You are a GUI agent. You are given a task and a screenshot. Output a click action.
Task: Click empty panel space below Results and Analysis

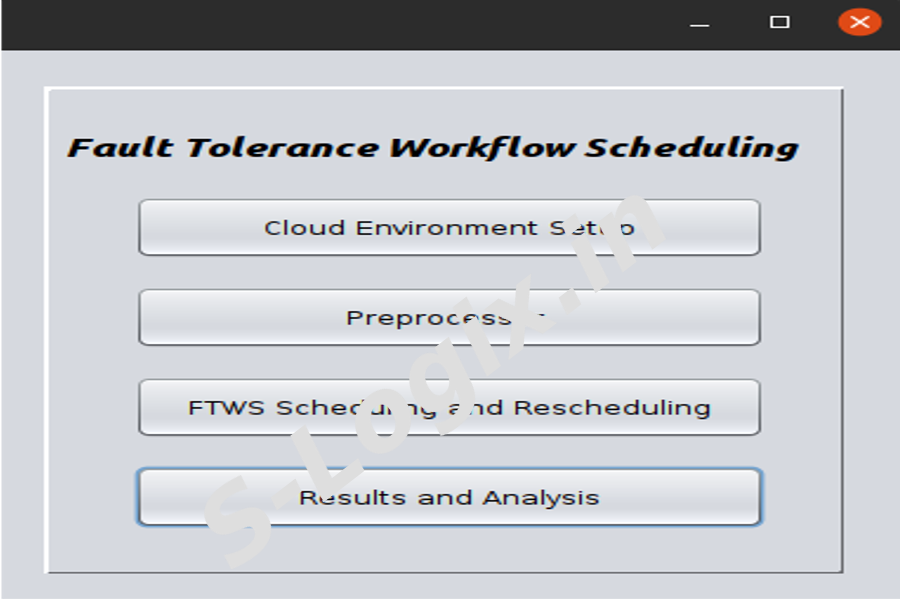point(449,549)
